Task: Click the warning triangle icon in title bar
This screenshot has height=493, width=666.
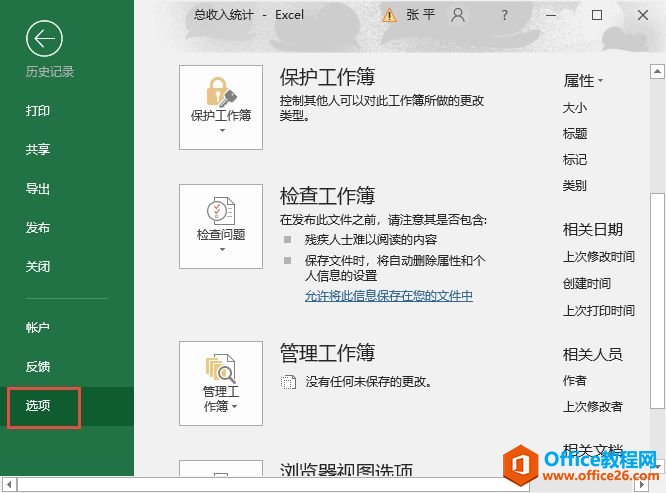Action: (x=389, y=15)
